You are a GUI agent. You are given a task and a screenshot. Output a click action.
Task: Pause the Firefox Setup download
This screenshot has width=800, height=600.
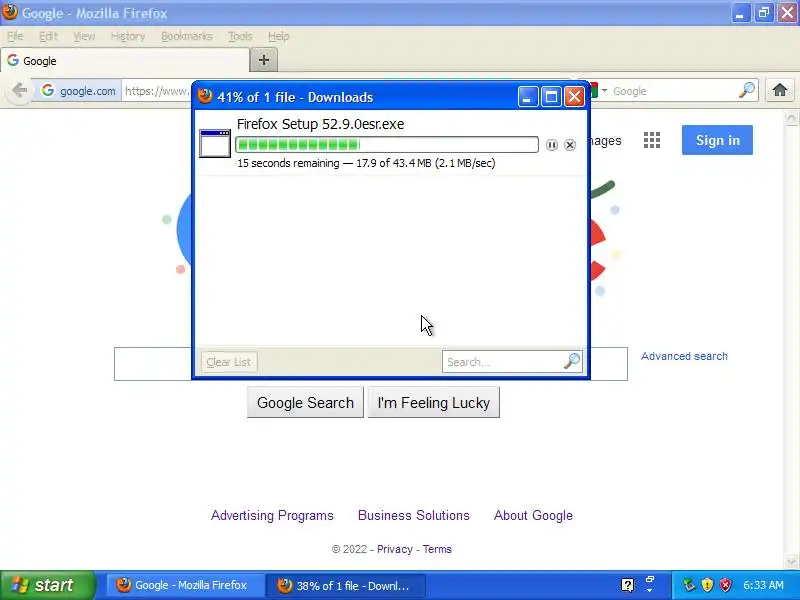click(552, 145)
